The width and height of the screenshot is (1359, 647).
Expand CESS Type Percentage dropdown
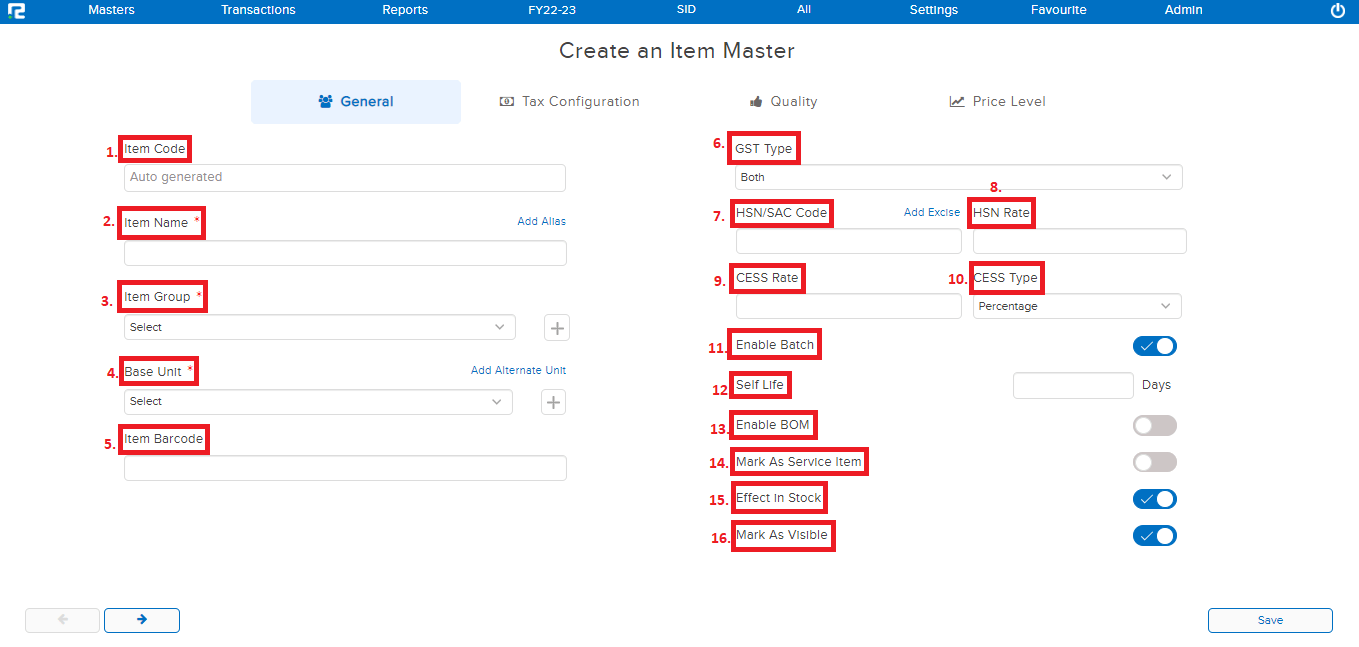click(1076, 306)
